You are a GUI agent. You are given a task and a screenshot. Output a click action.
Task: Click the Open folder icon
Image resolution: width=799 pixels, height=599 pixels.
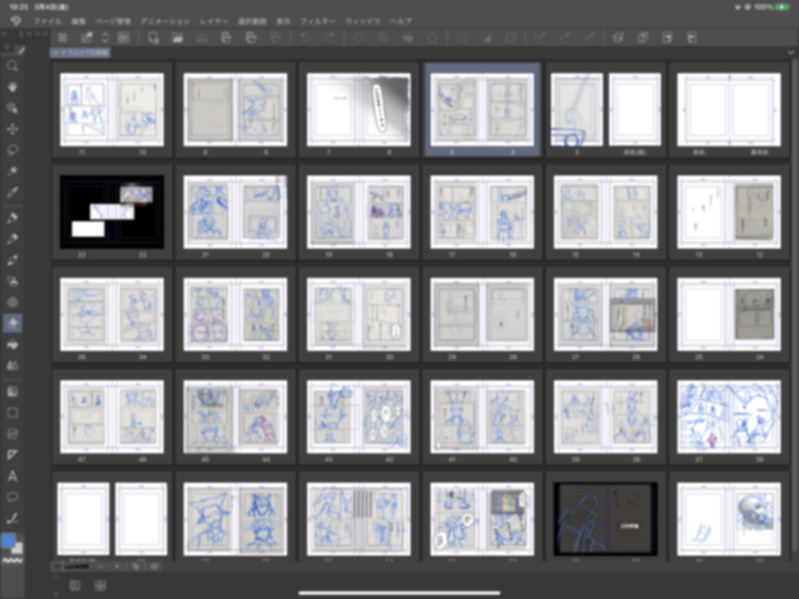tap(177, 38)
